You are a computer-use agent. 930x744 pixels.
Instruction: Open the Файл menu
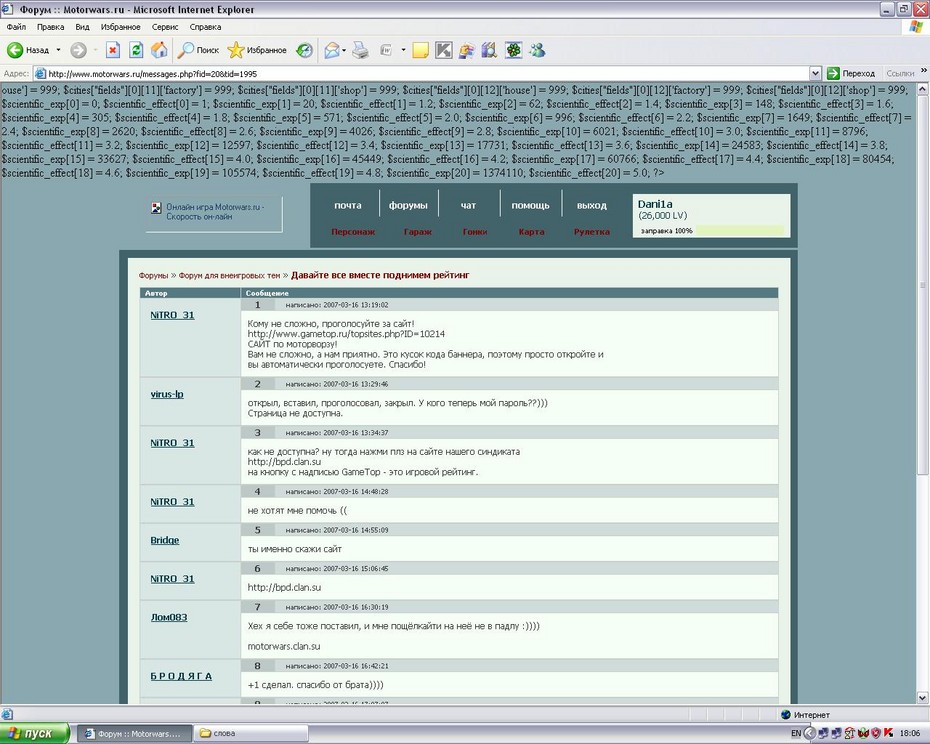tap(17, 27)
